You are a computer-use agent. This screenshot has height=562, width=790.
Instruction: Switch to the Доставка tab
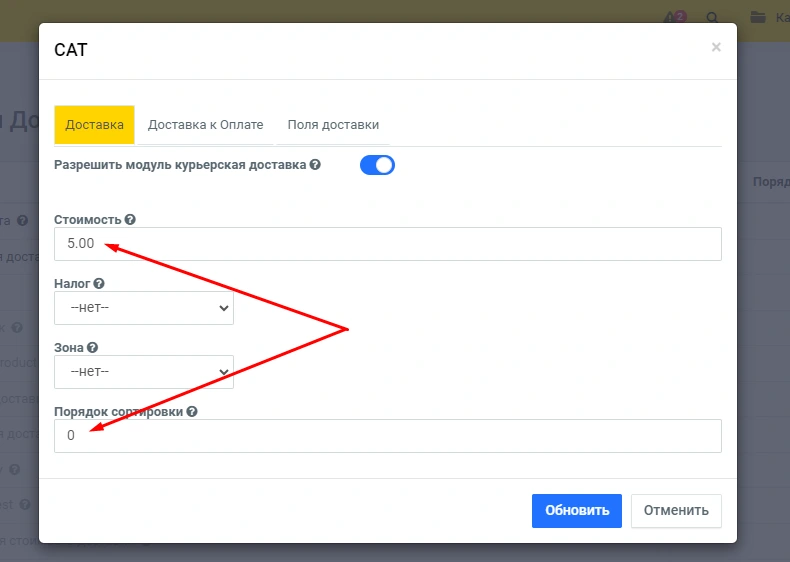pyautogui.click(x=94, y=125)
